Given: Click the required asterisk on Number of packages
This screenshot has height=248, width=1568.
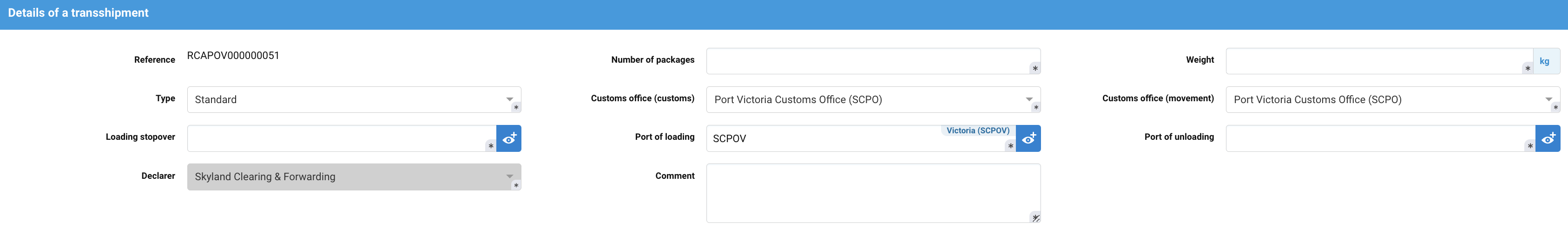Looking at the screenshot, I should (1035, 69).
